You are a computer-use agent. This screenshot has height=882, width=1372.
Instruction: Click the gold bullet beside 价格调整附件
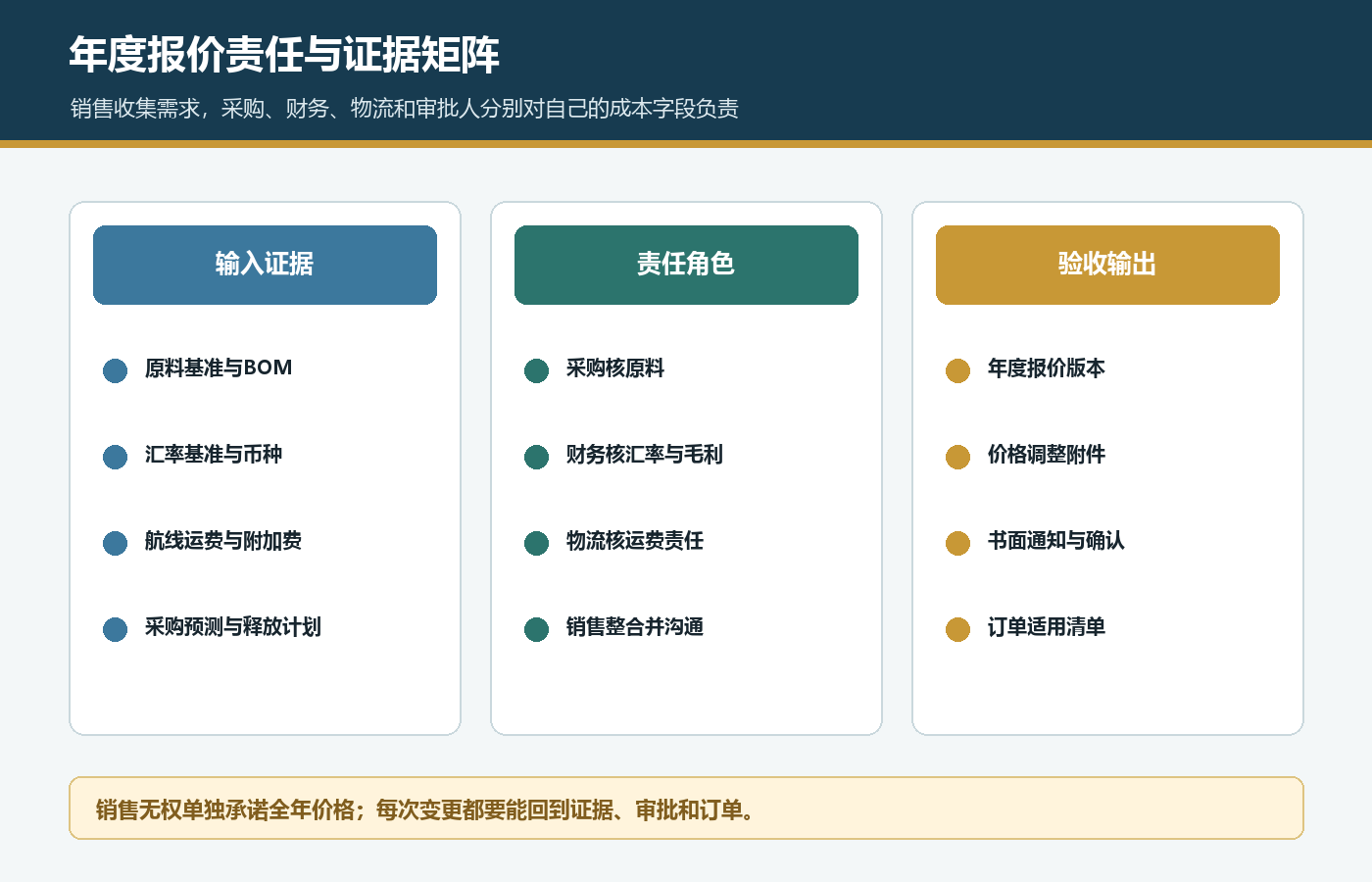click(958, 457)
